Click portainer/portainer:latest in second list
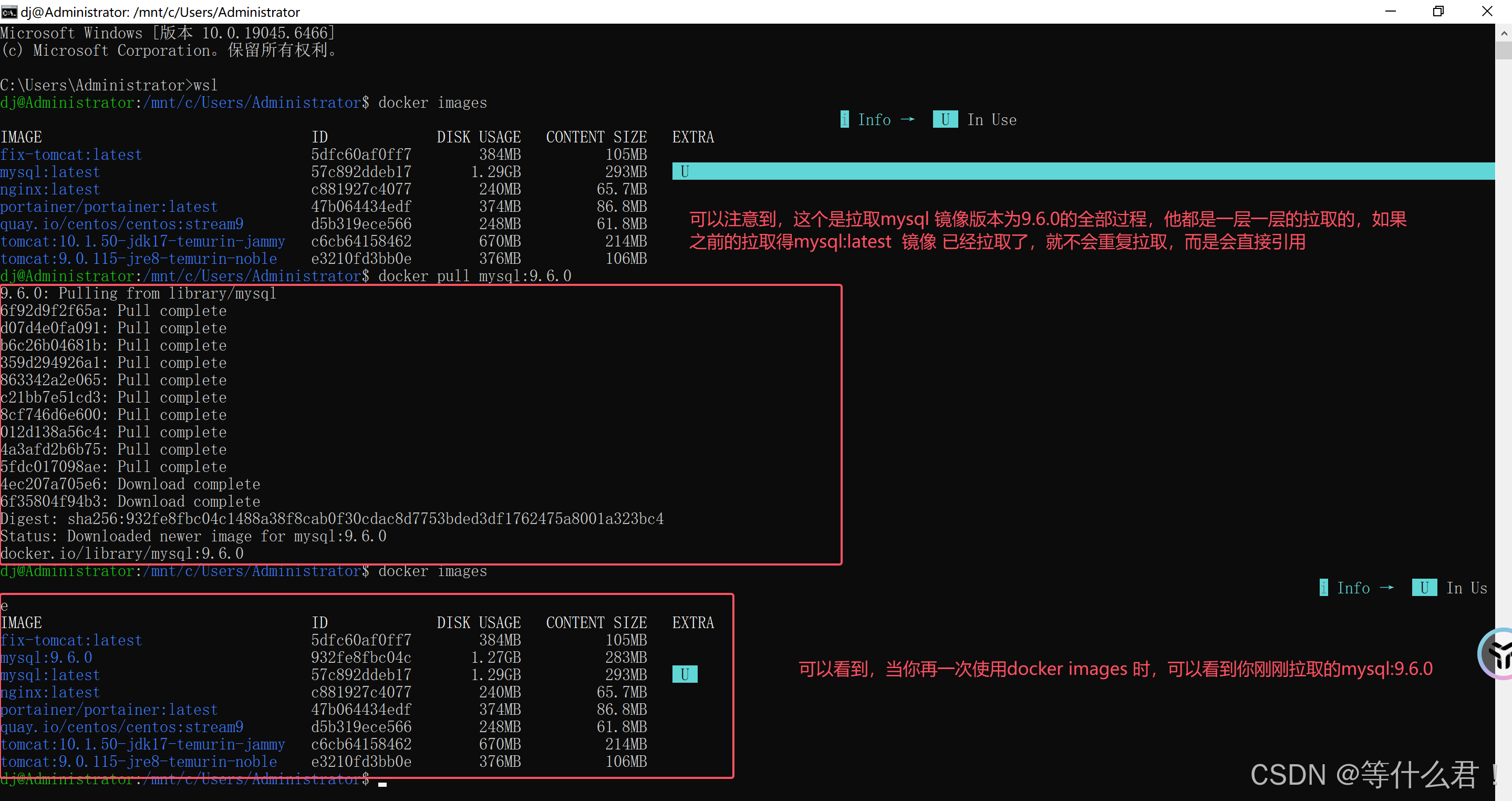The height and width of the screenshot is (801, 1512). coord(109,710)
